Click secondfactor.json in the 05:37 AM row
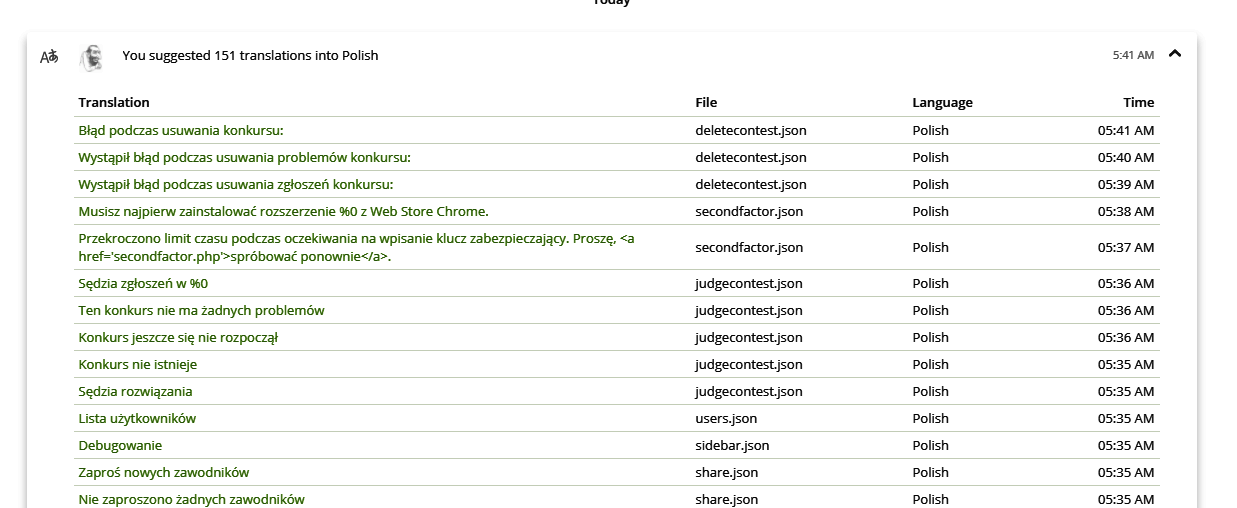 coord(749,247)
